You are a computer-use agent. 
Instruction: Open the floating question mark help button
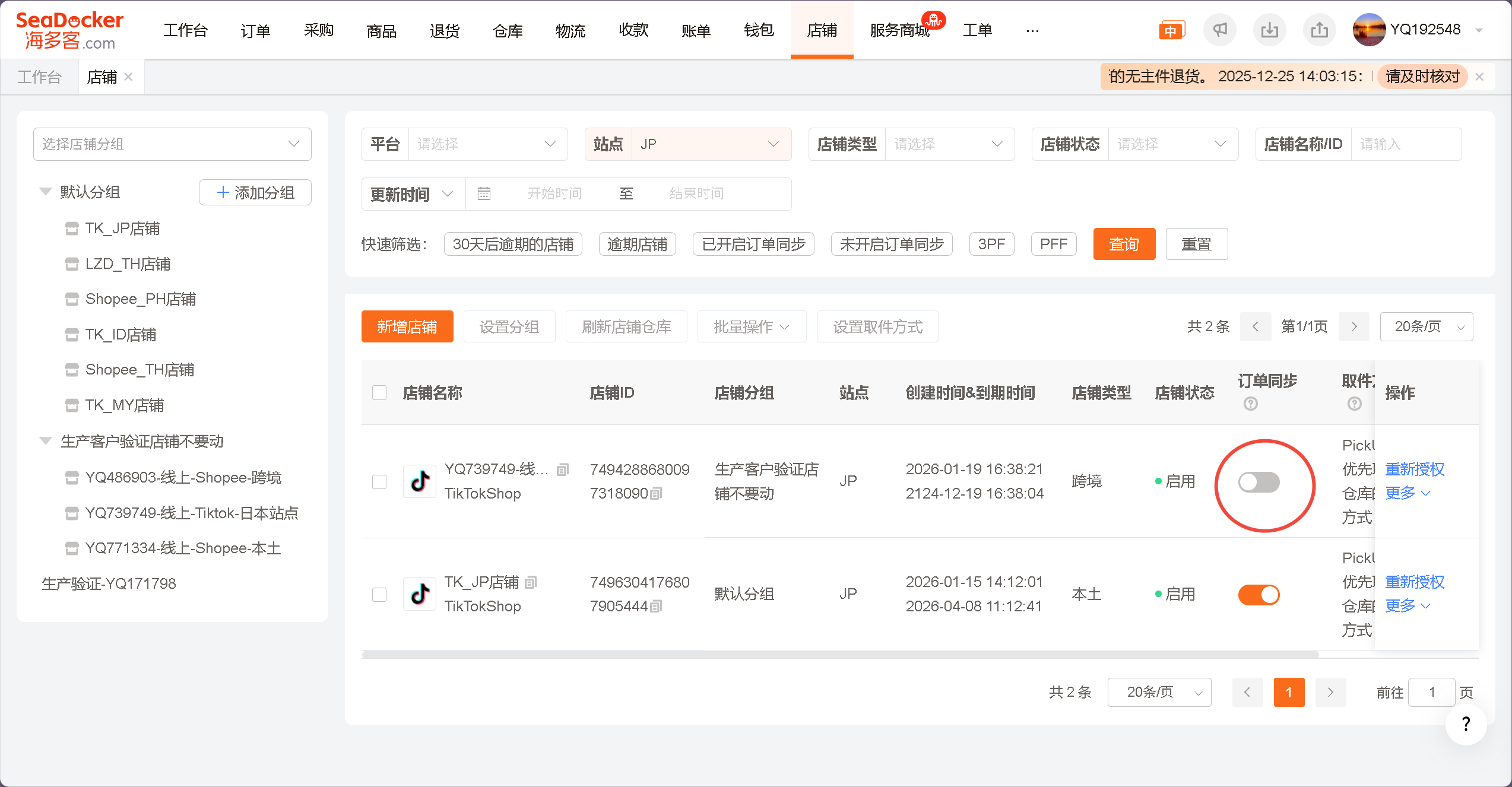[x=1466, y=723]
